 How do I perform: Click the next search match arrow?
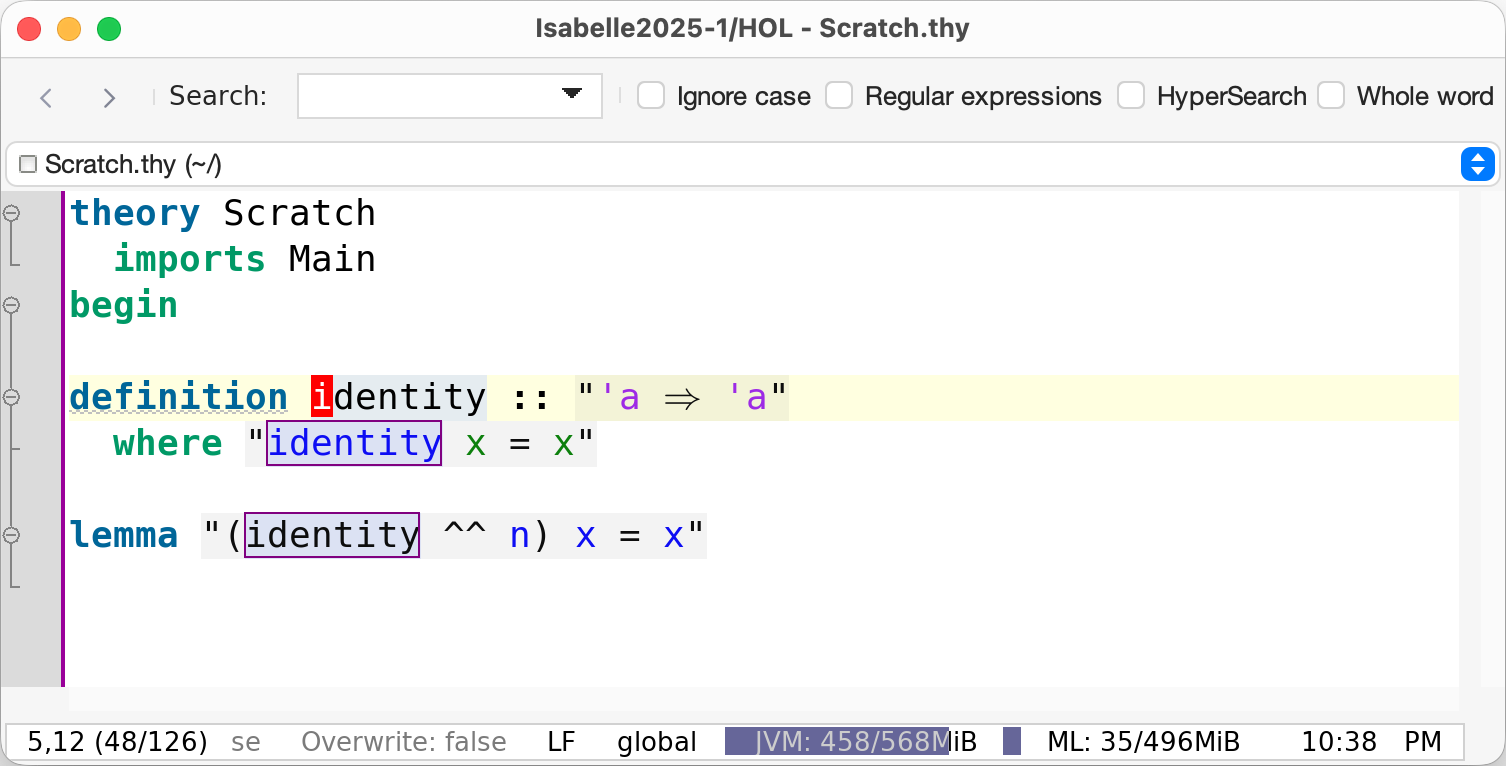(109, 97)
